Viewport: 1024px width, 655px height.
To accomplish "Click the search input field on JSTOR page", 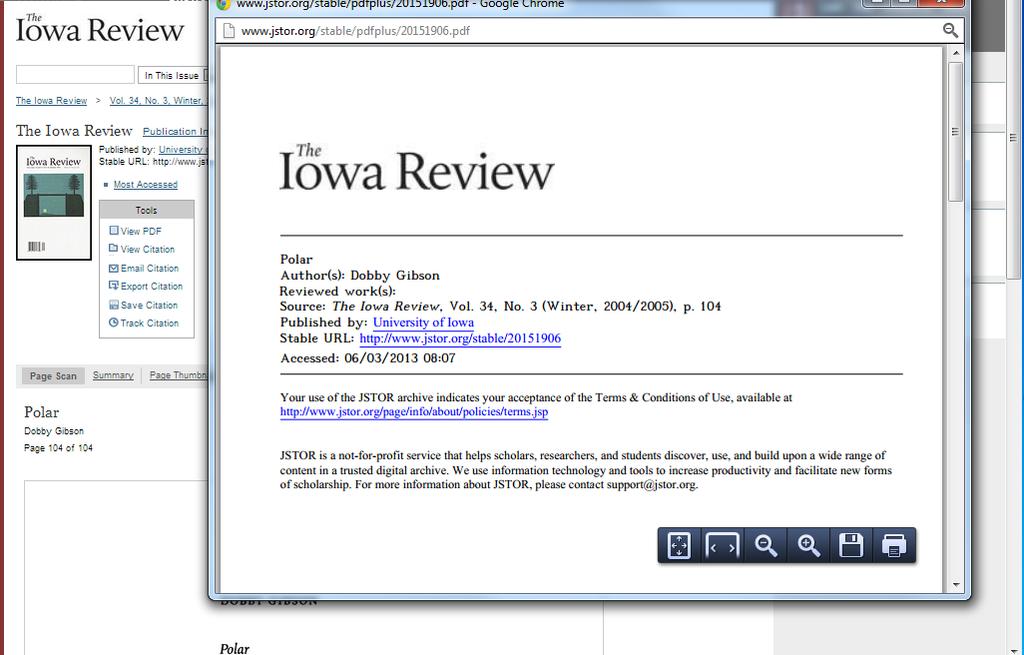I will click(75, 74).
